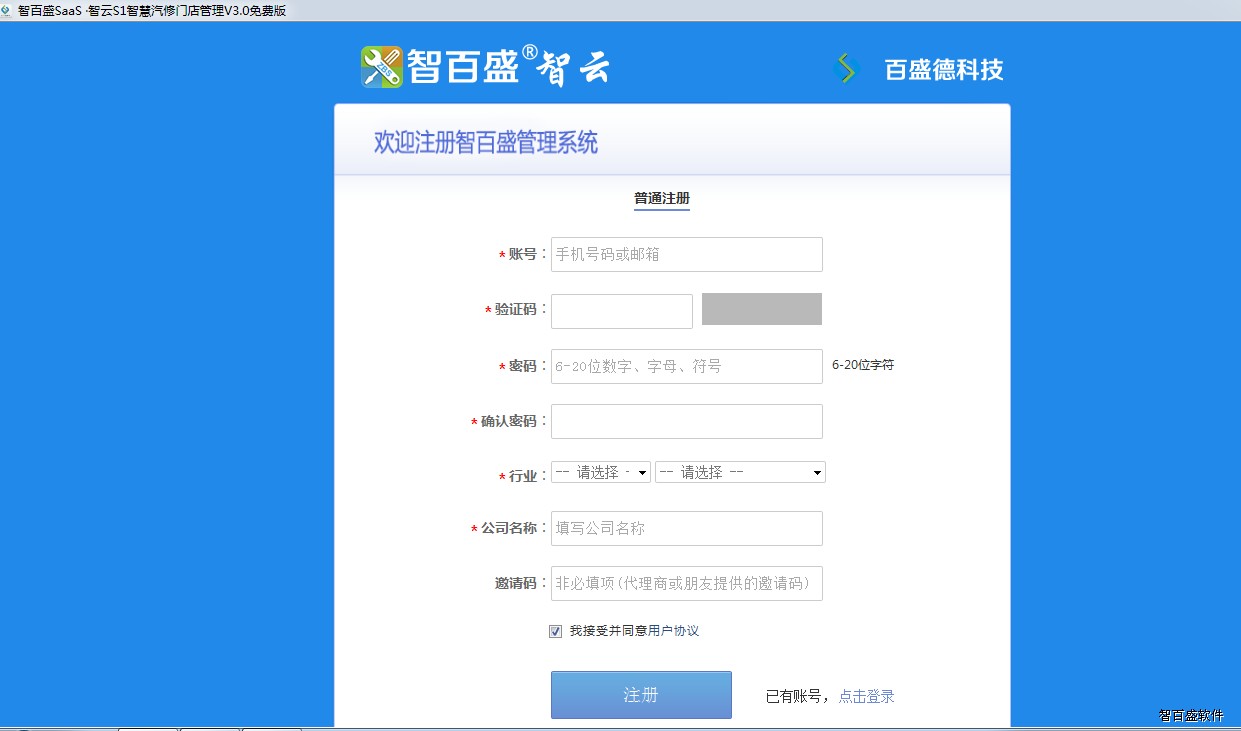Focus the 邀请码 invitation code field

687,583
